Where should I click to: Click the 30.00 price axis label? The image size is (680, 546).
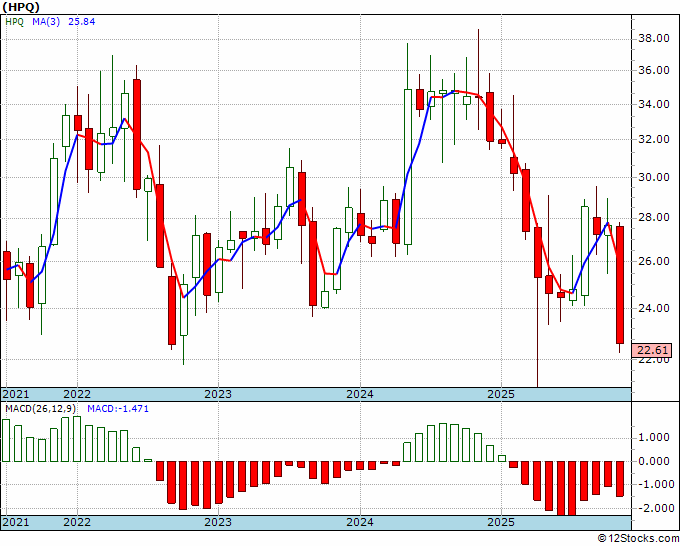pos(653,177)
